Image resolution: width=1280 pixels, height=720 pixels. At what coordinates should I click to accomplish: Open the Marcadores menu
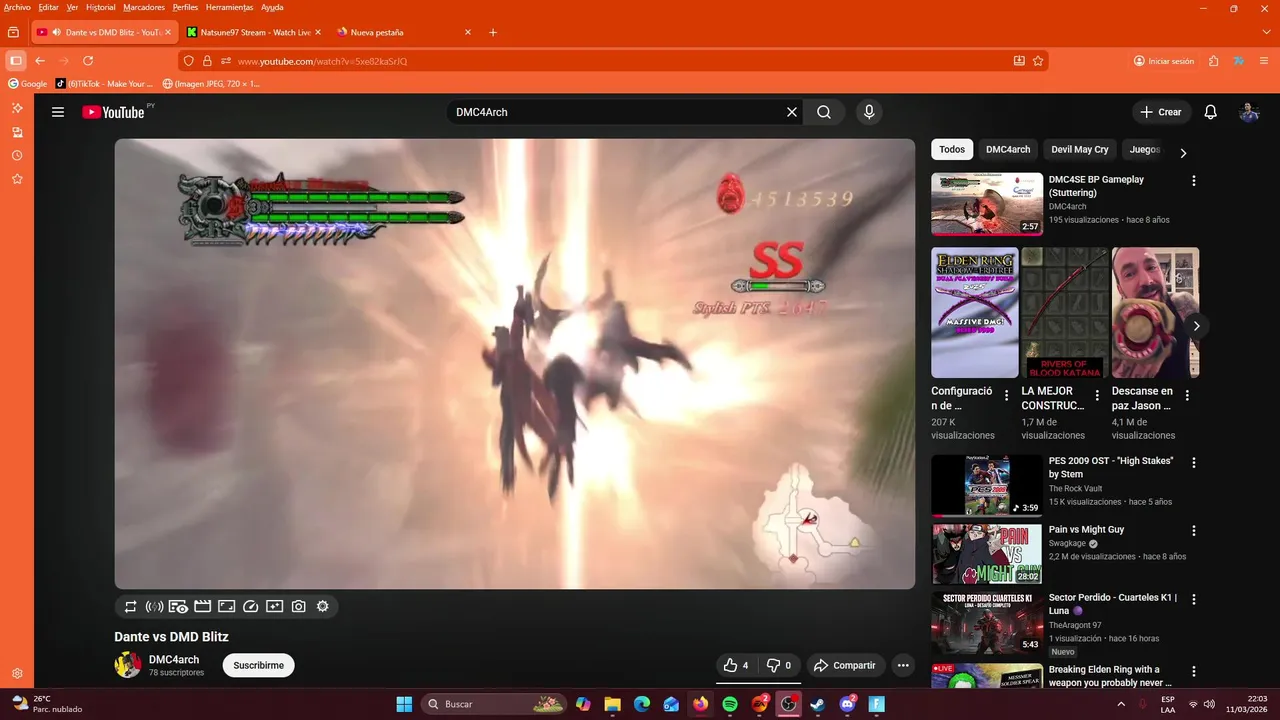tap(144, 7)
